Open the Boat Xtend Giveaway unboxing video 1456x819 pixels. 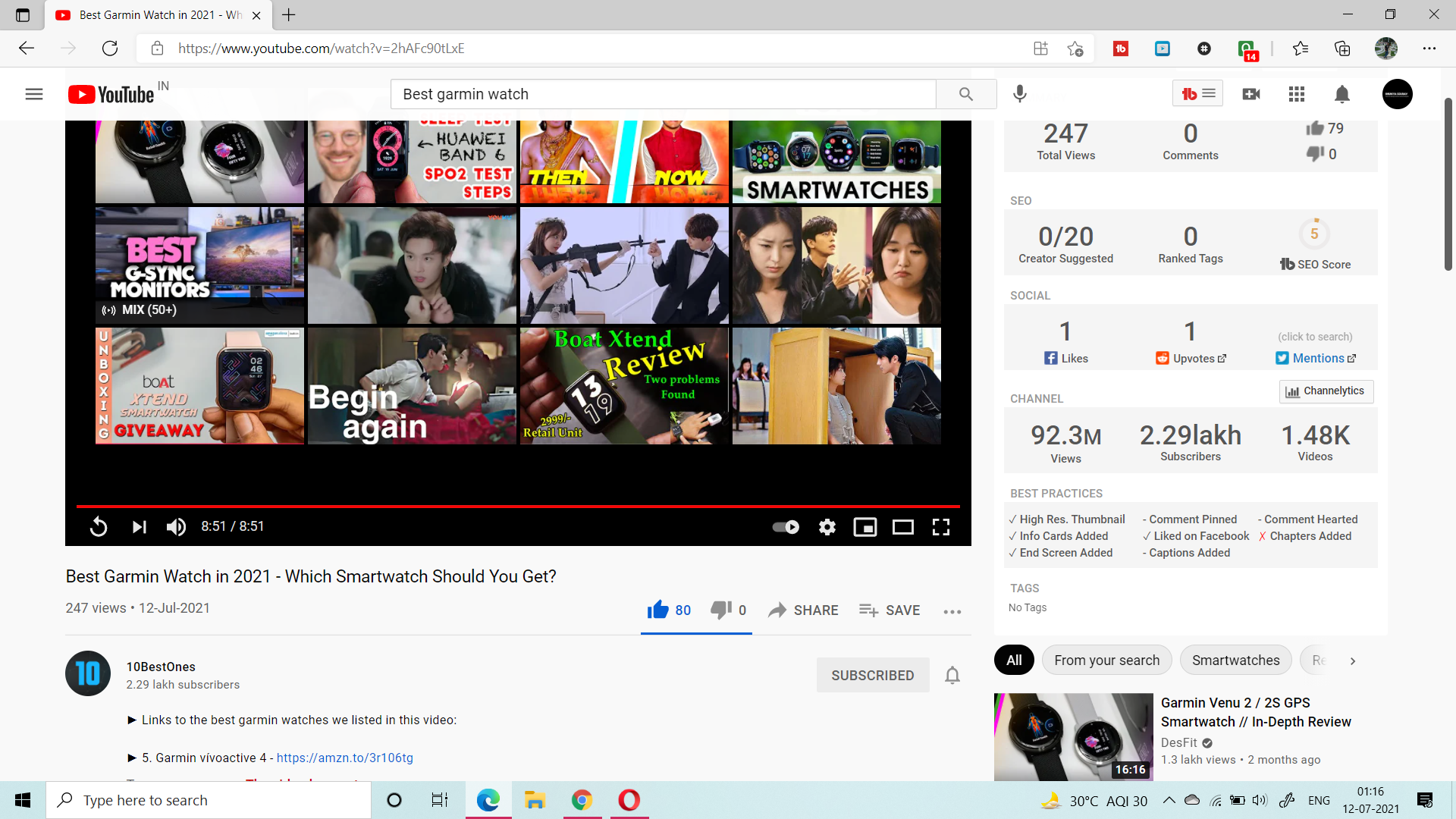pyautogui.click(x=199, y=386)
